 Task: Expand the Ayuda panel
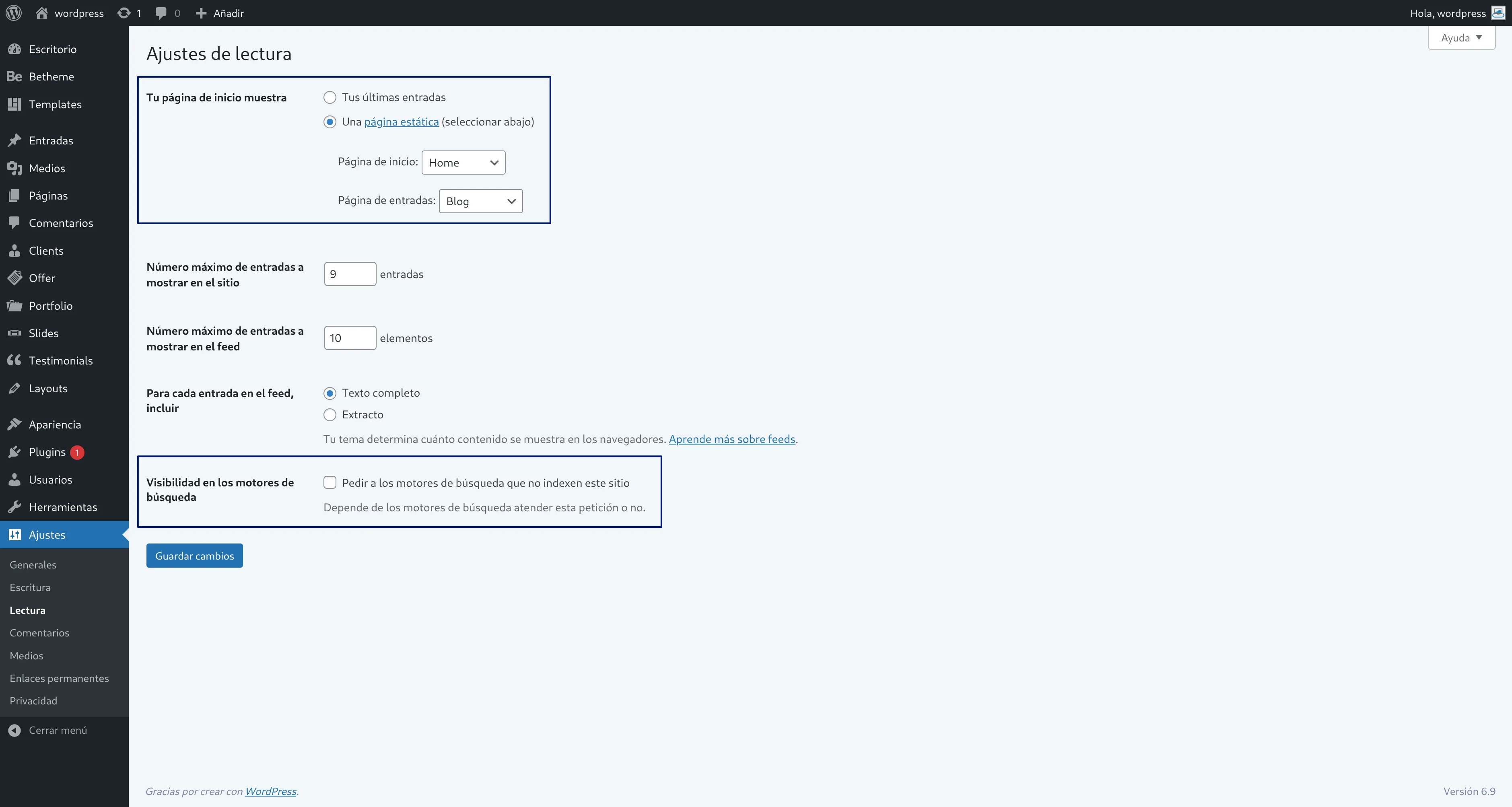[1461, 37]
